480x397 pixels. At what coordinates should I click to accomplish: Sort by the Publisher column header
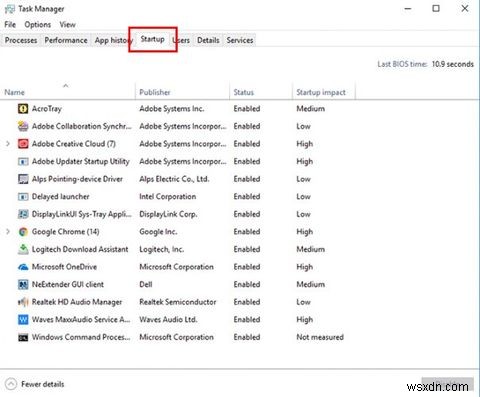click(x=182, y=92)
